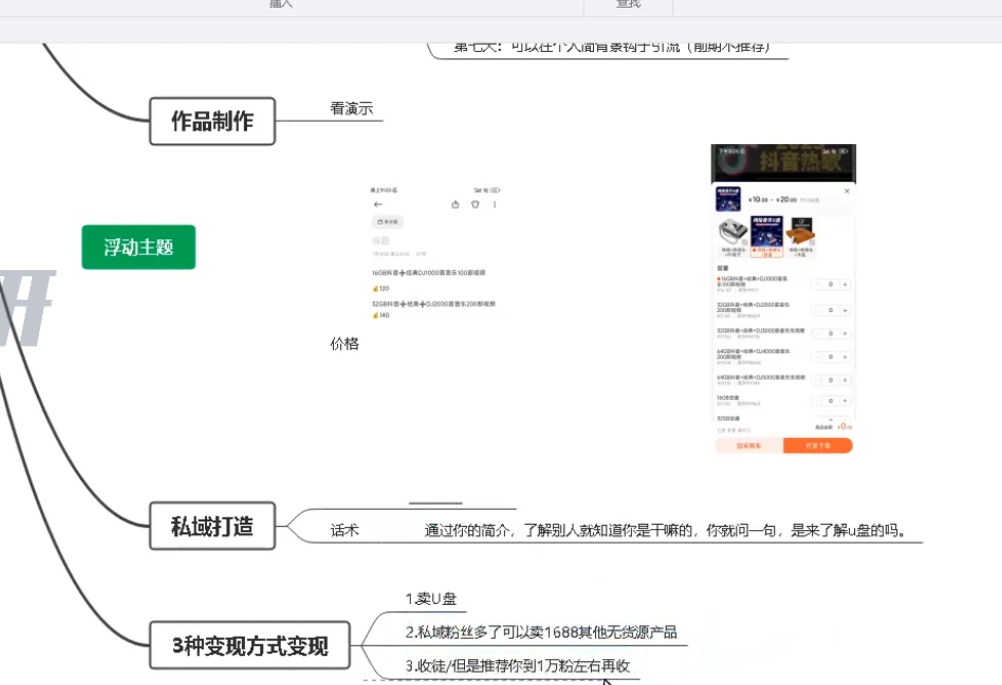Increase quantity on the first 64GB option row
This screenshot has width=1002, height=685.
pyautogui.click(x=845, y=356)
